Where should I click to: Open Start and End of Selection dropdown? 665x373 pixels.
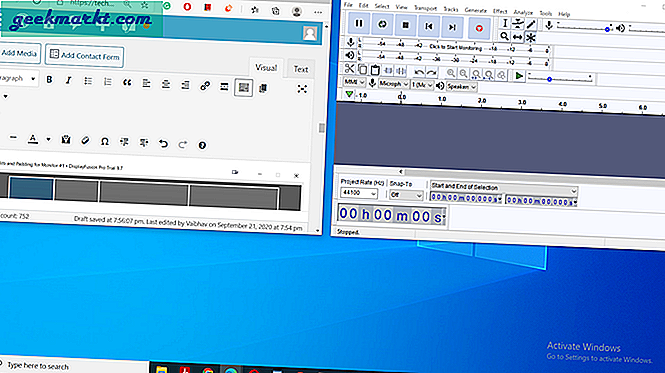[x=503, y=187]
